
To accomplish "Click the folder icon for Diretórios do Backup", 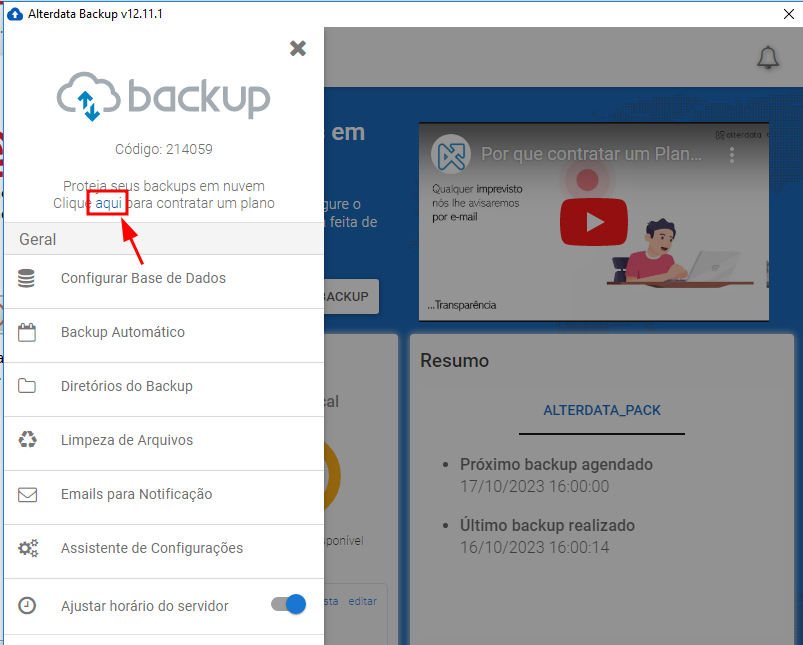I will click(x=27, y=386).
